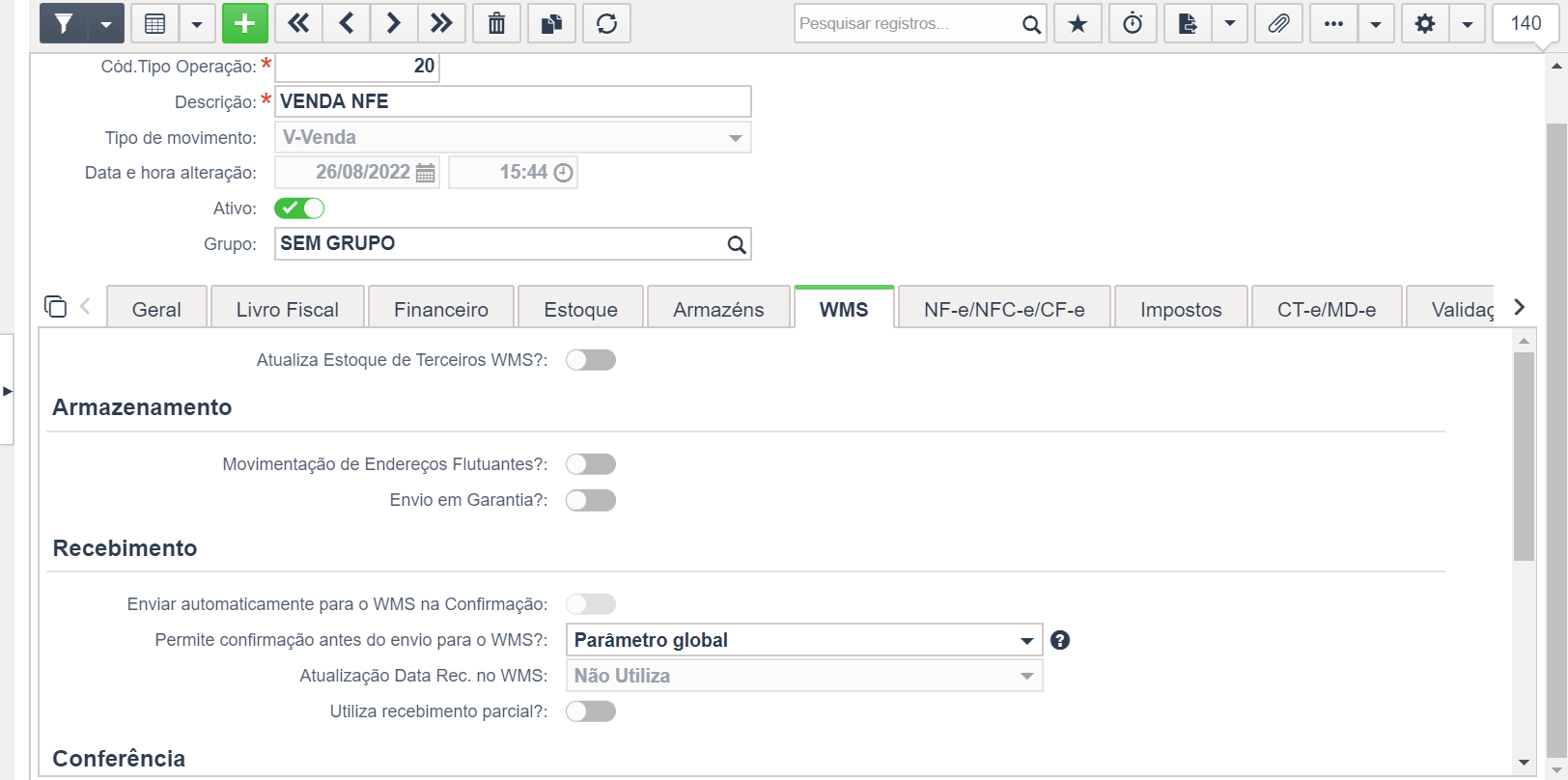This screenshot has height=780, width=1568.
Task: Click the tab list windows icon
Action: tap(55, 306)
